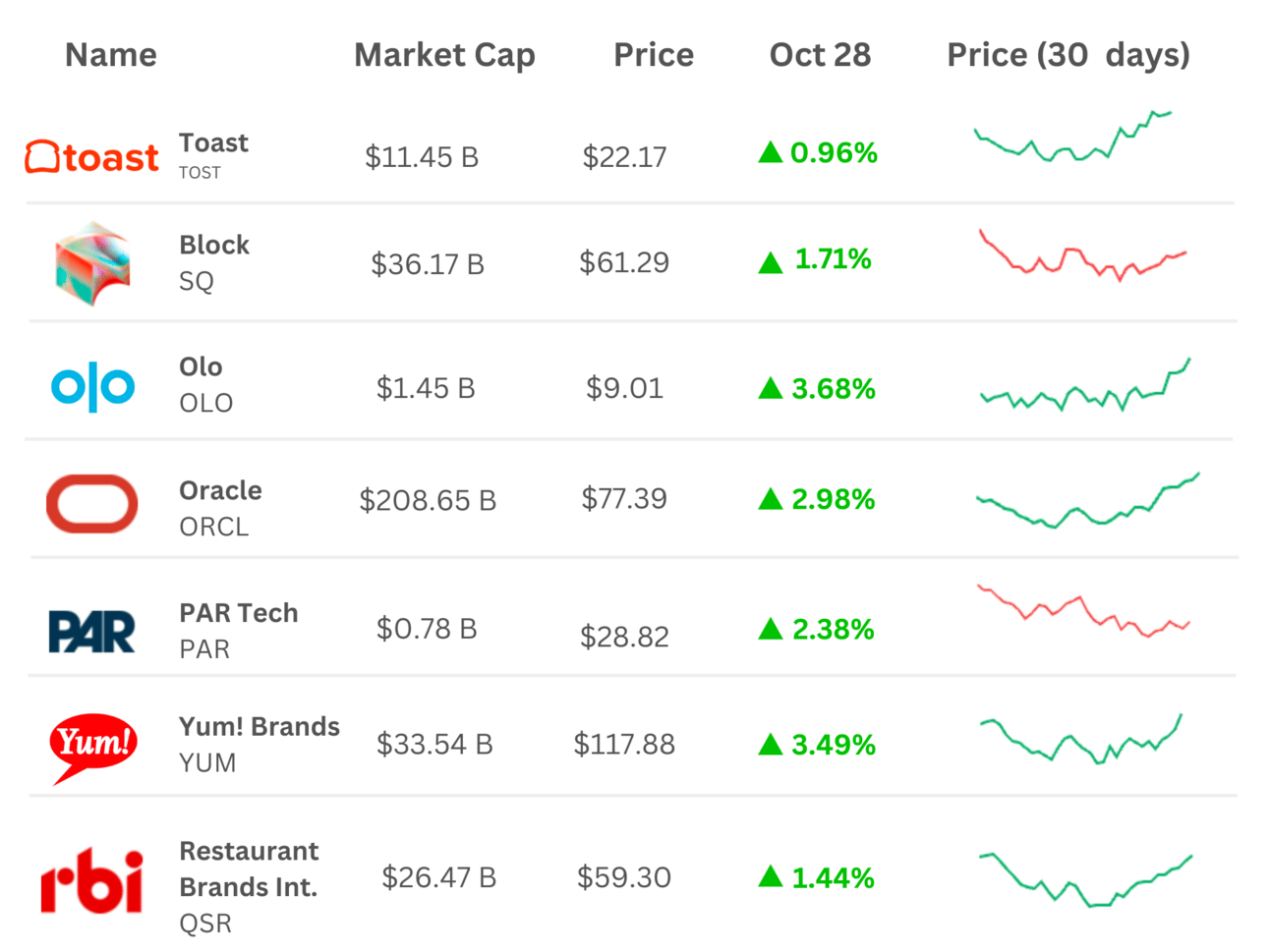Click Oracle's $208.65 B market cap
The image size is (1270, 952).
tap(428, 501)
